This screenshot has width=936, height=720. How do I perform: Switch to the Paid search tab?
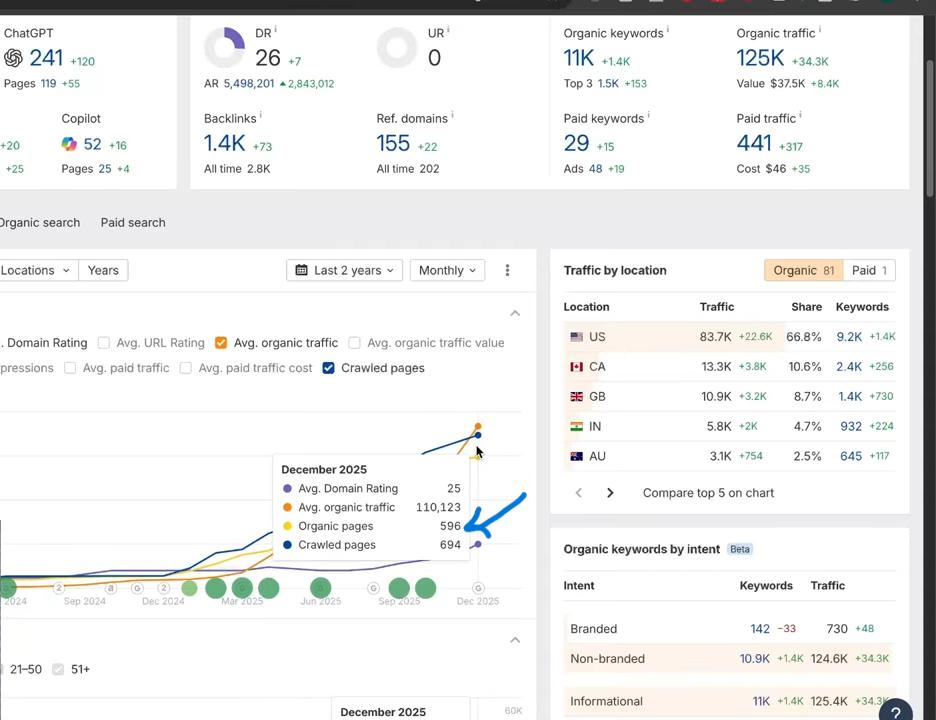point(133,222)
